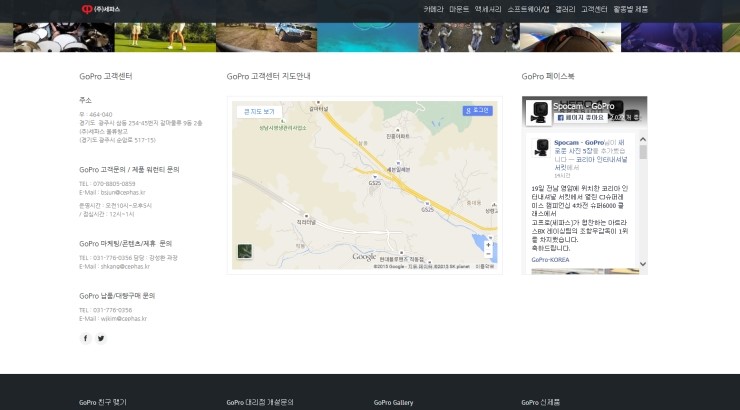Click the 큰 지도 보기 map button
The height and width of the screenshot is (410, 740).
point(259,112)
